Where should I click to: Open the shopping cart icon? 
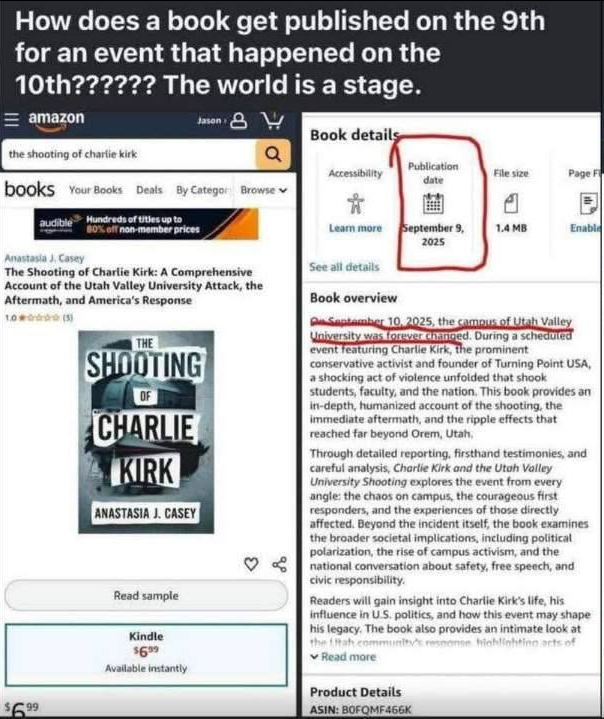[272, 121]
